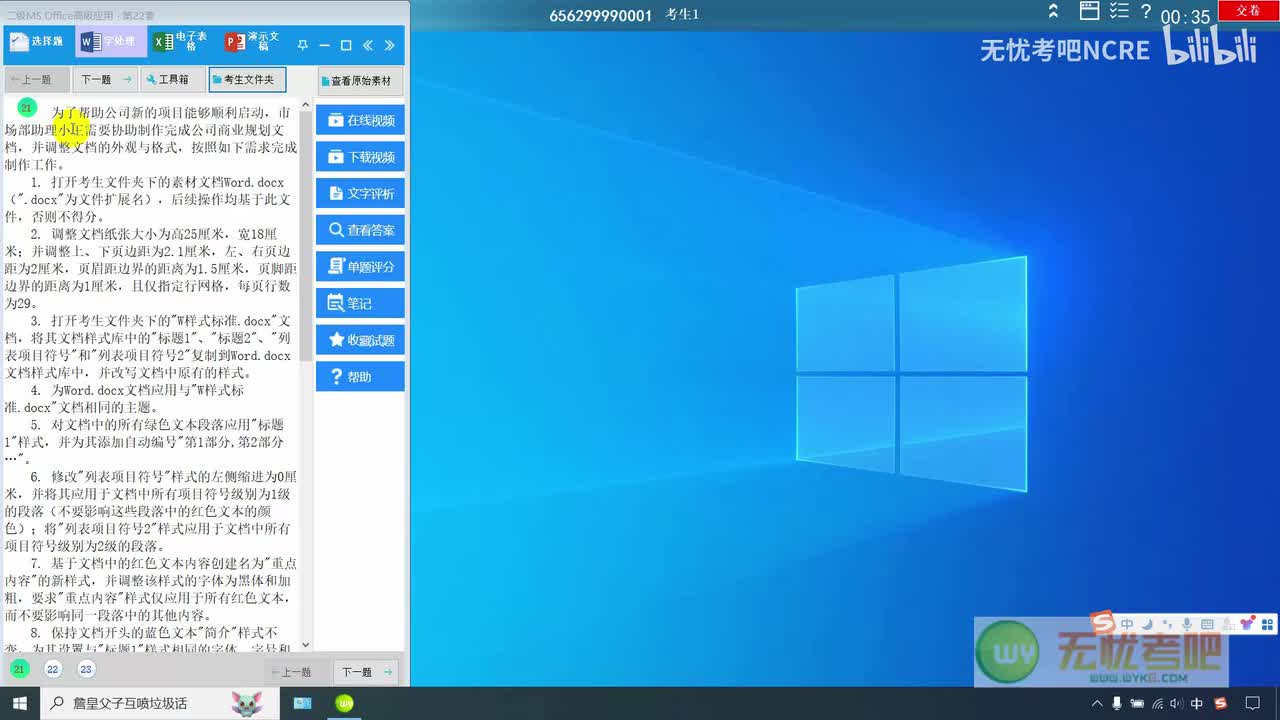Click 查看原始素材 button
1280x720 pixels.
pyautogui.click(x=361, y=81)
